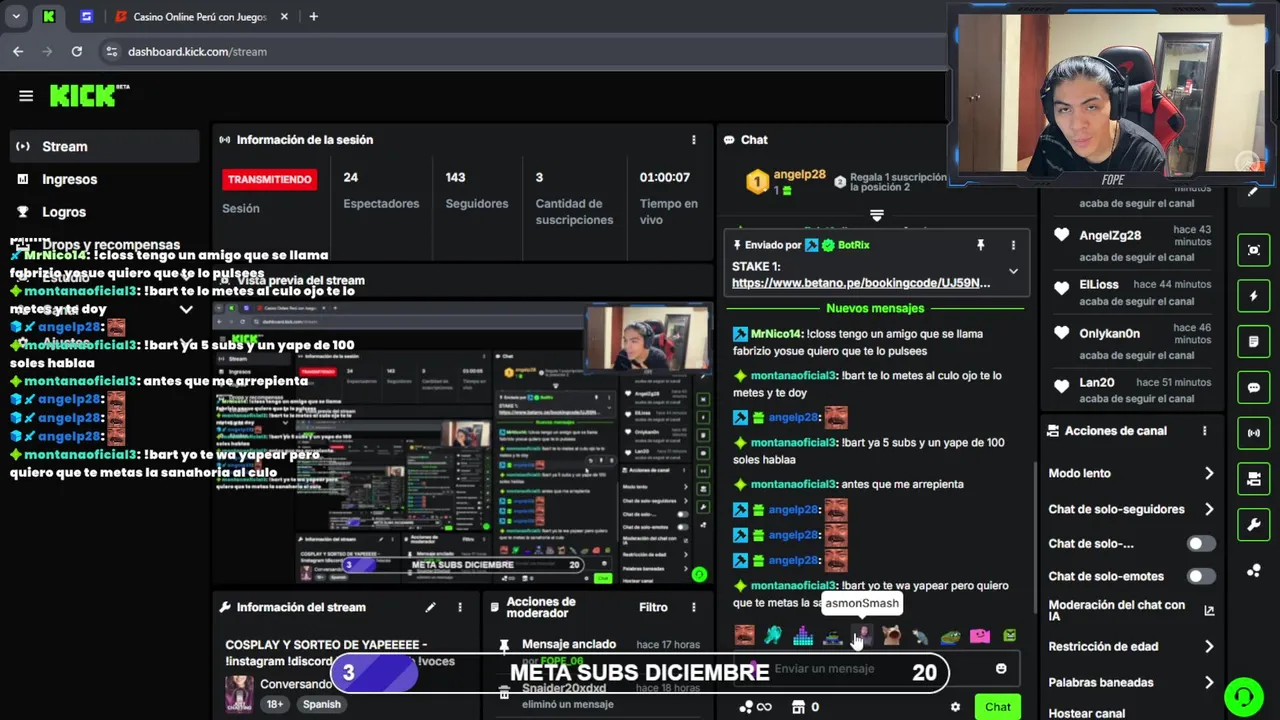Open Acciones de canal three-dot menu

[x=1204, y=431]
